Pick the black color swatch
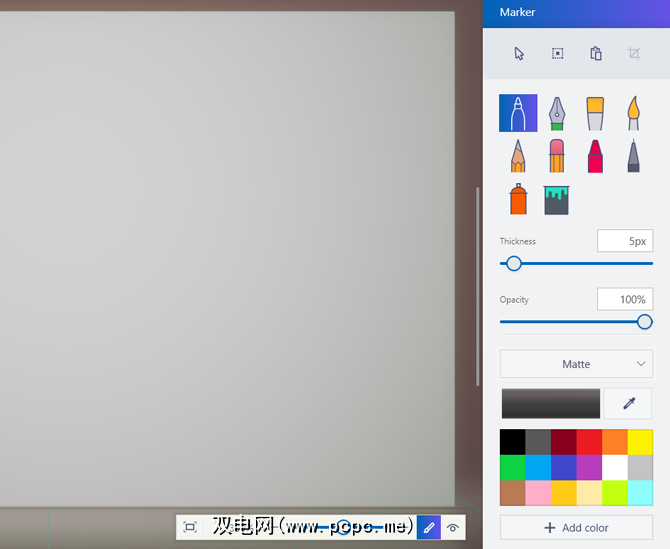 [513, 442]
